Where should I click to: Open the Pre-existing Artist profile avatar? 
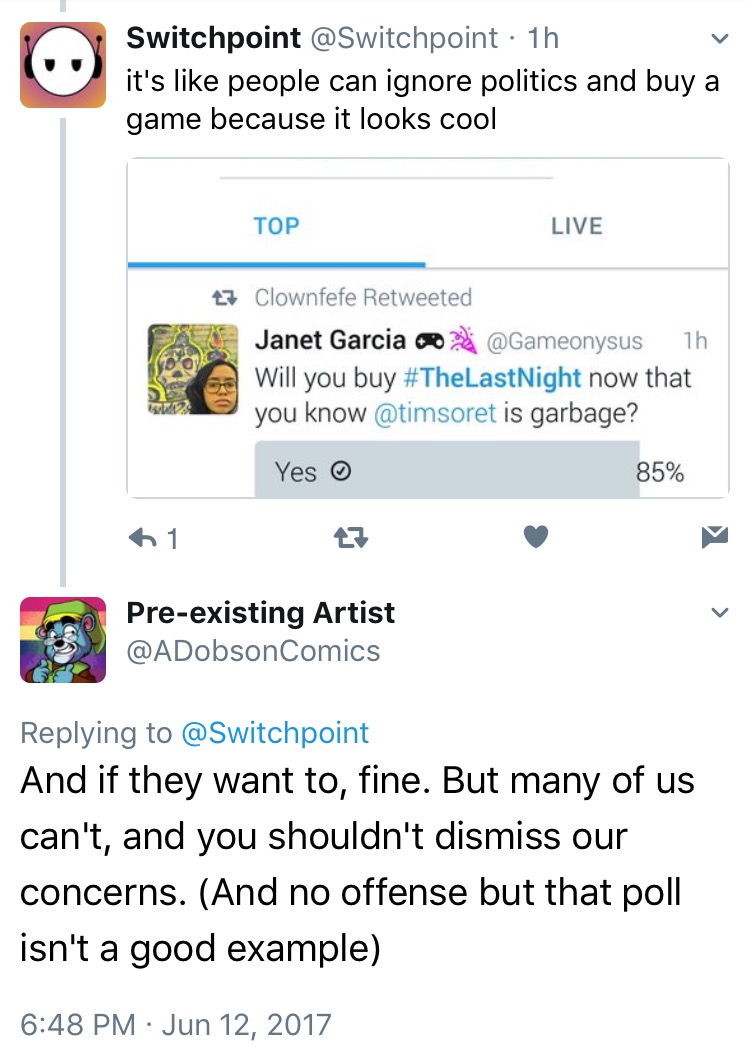click(x=63, y=640)
